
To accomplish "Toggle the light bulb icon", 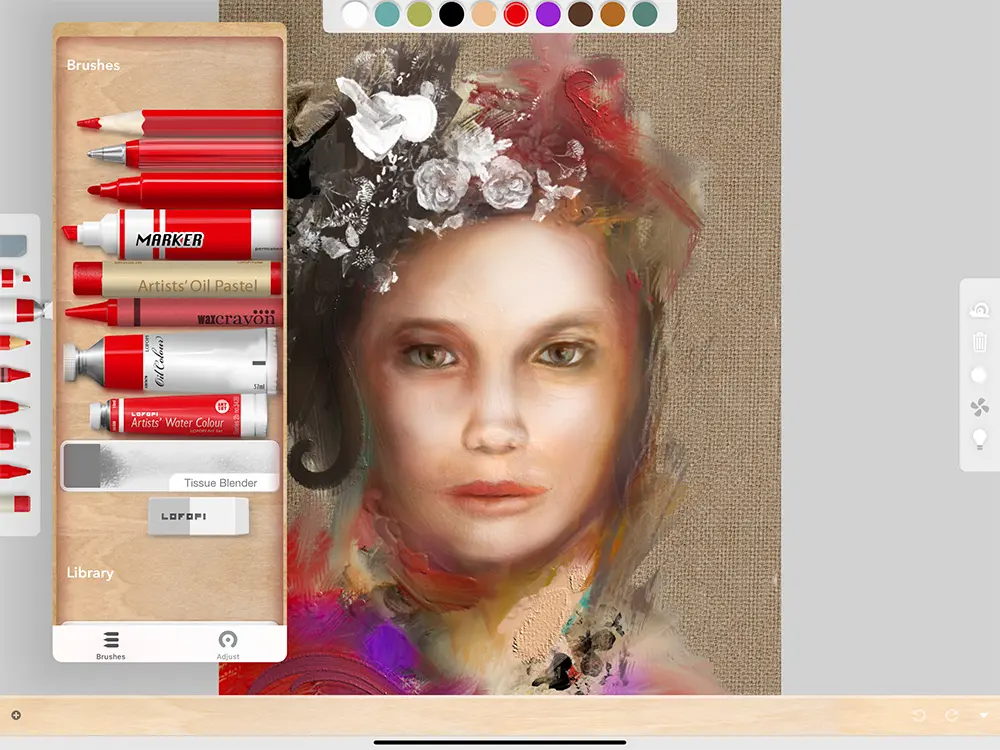I will click(x=979, y=439).
